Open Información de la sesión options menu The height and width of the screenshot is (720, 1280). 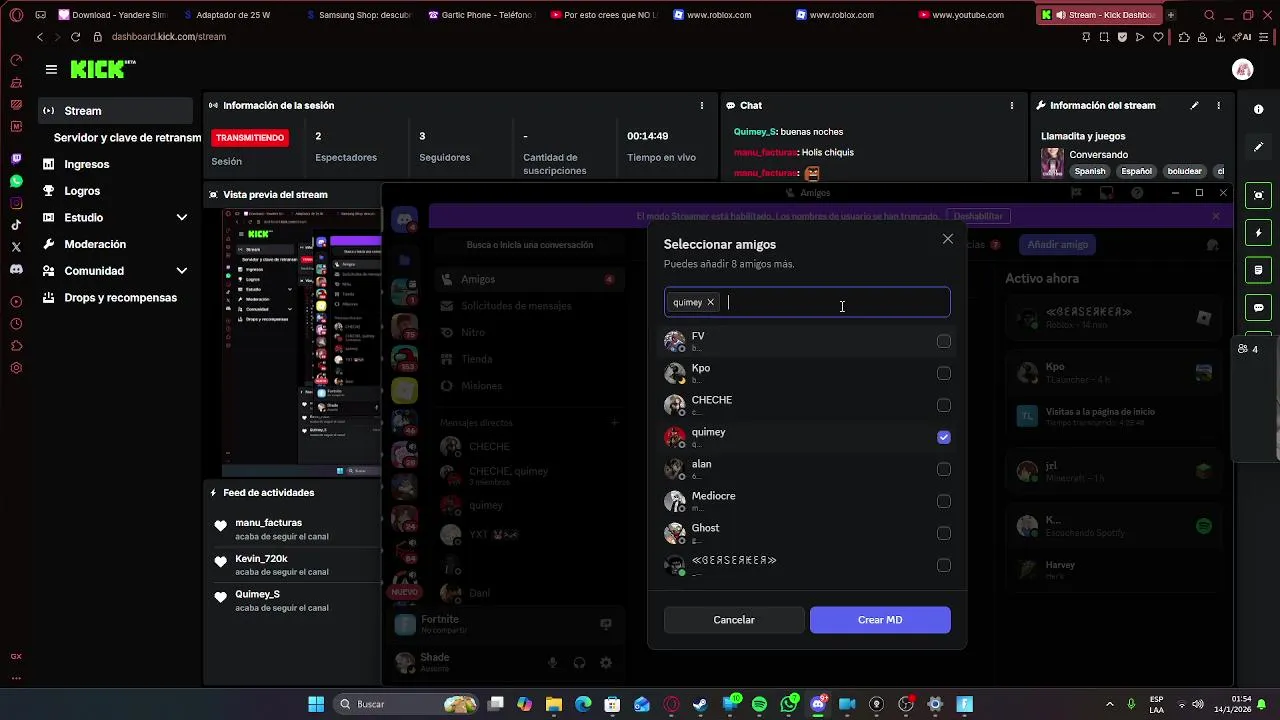(x=703, y=105)
